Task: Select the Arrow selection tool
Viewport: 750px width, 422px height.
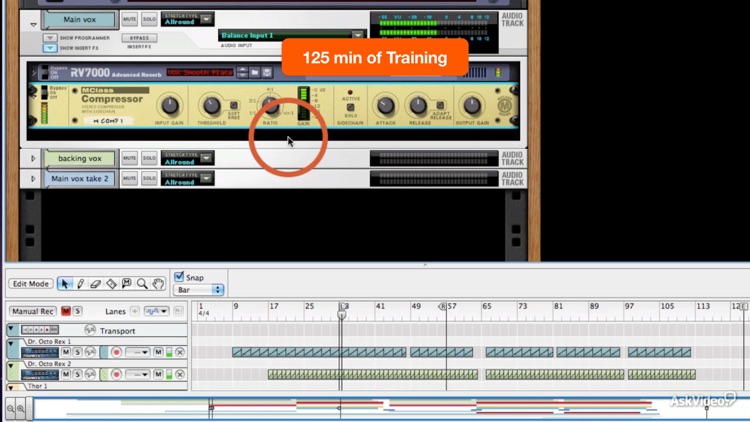Action: pos(65,284)
